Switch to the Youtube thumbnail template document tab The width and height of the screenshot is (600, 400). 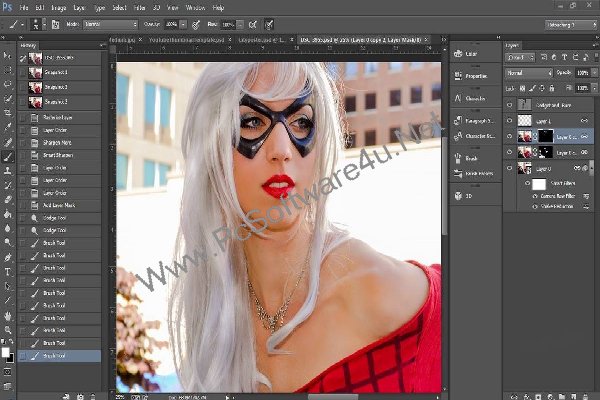tap(186, 39)
